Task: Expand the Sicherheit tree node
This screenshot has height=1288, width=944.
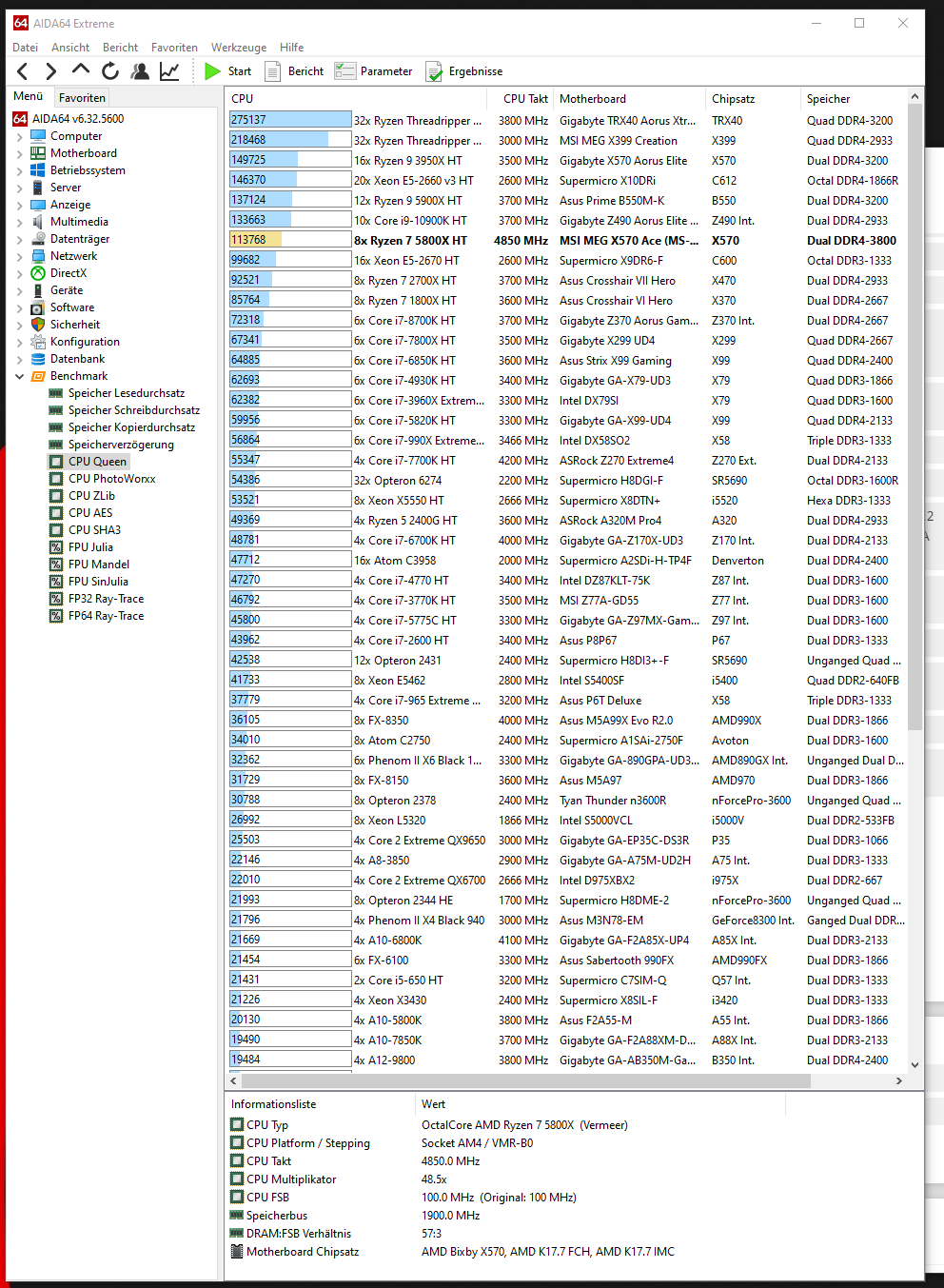Action: pyautogui.click(x=19, y=325)
